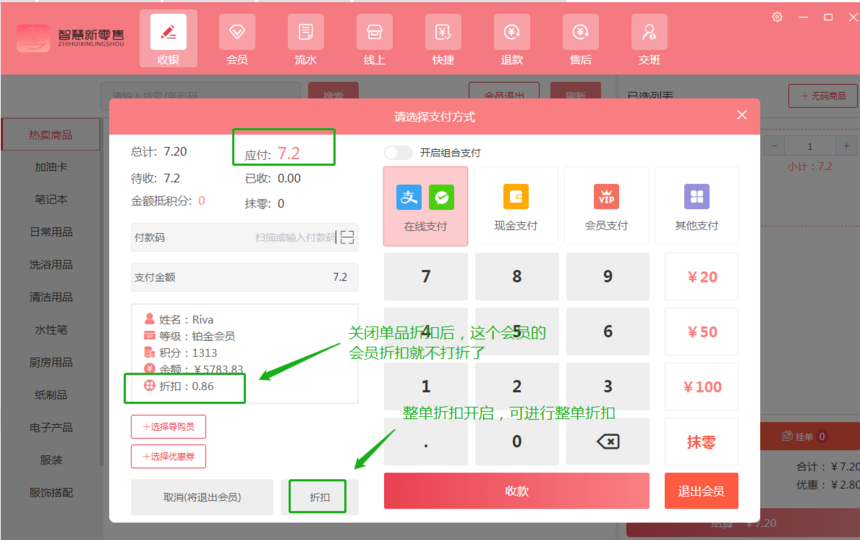Open the 退款 refund tab
The image size is (860, 540).
tap(512, 39)
